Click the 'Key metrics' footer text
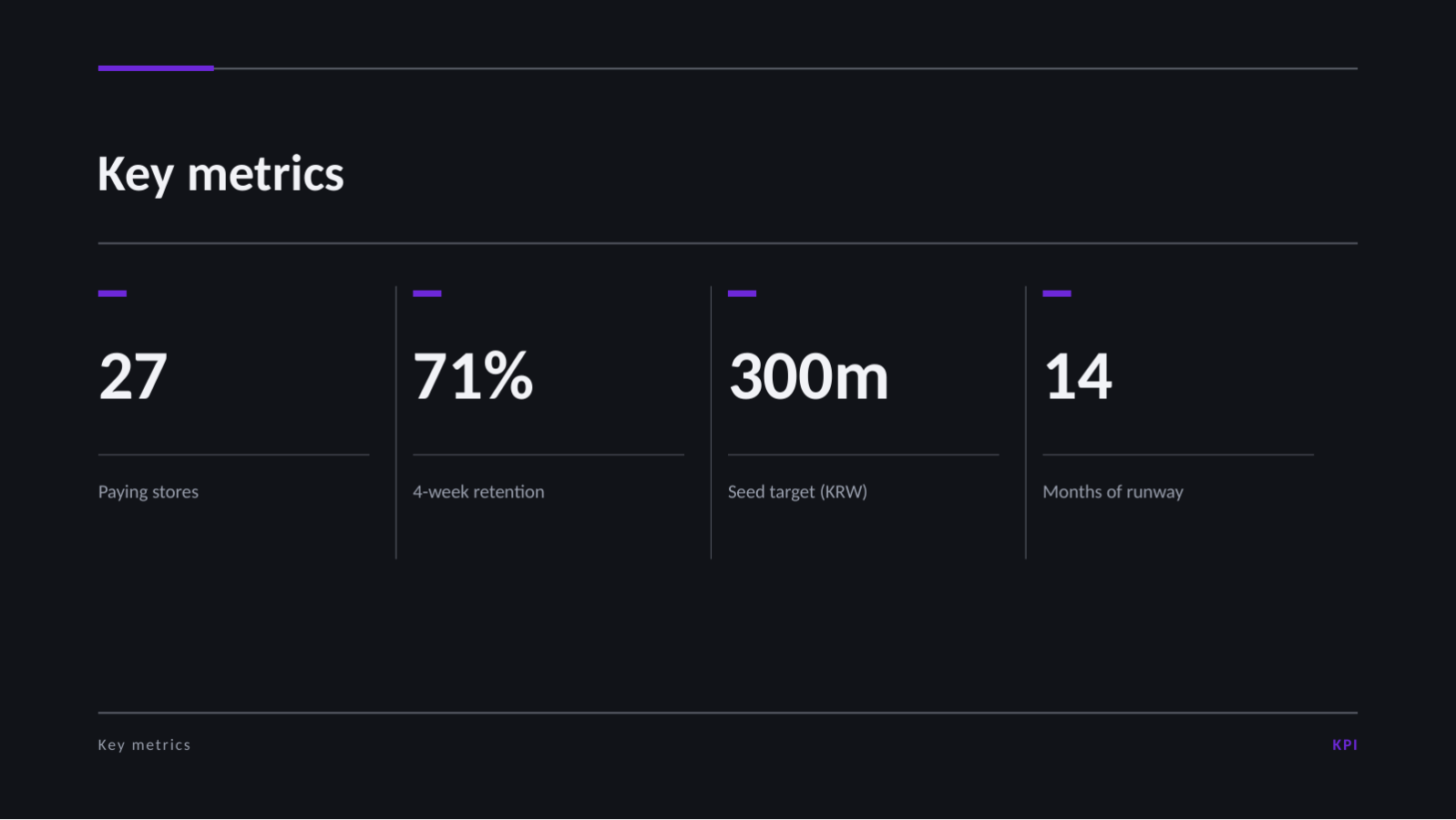This screenshot has width=1456, height=820. tap(144, 745)
